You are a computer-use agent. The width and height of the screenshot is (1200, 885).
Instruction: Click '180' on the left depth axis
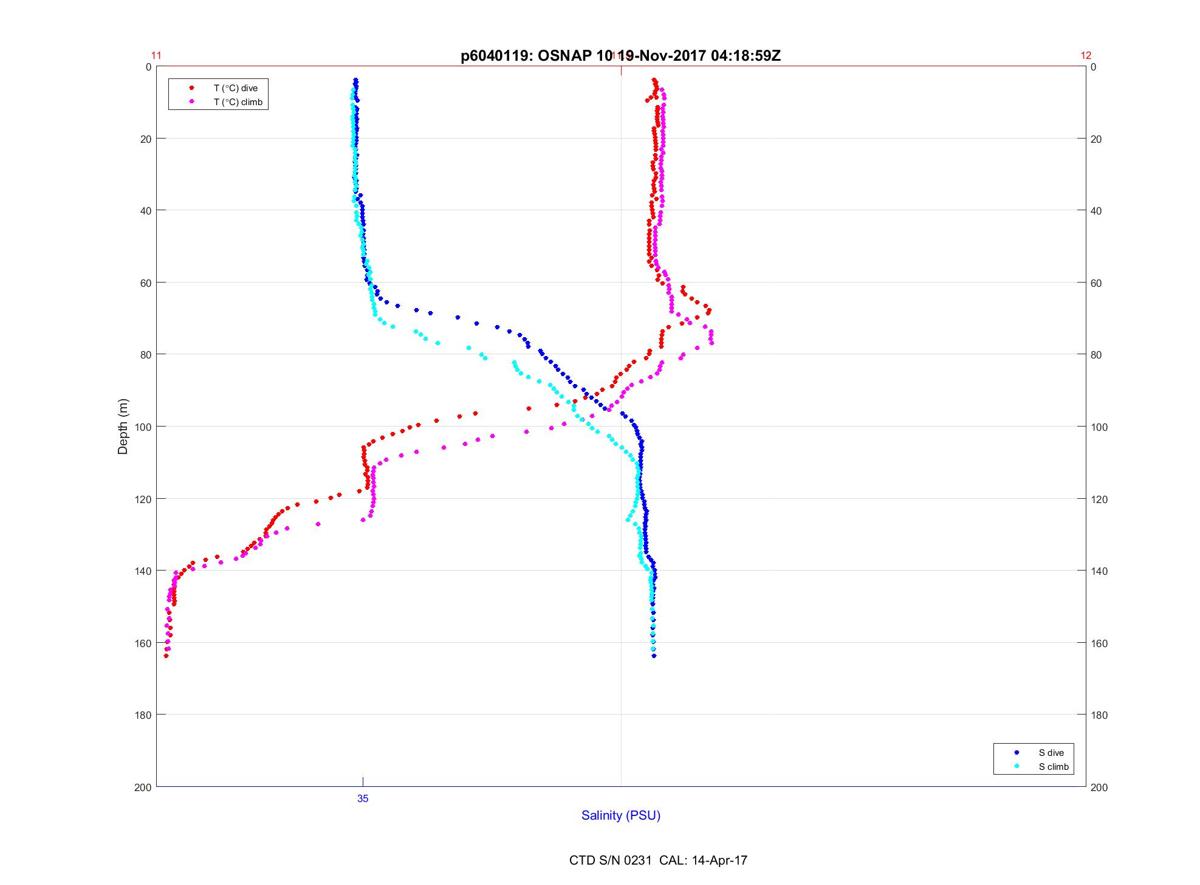[x=142, y=715]
